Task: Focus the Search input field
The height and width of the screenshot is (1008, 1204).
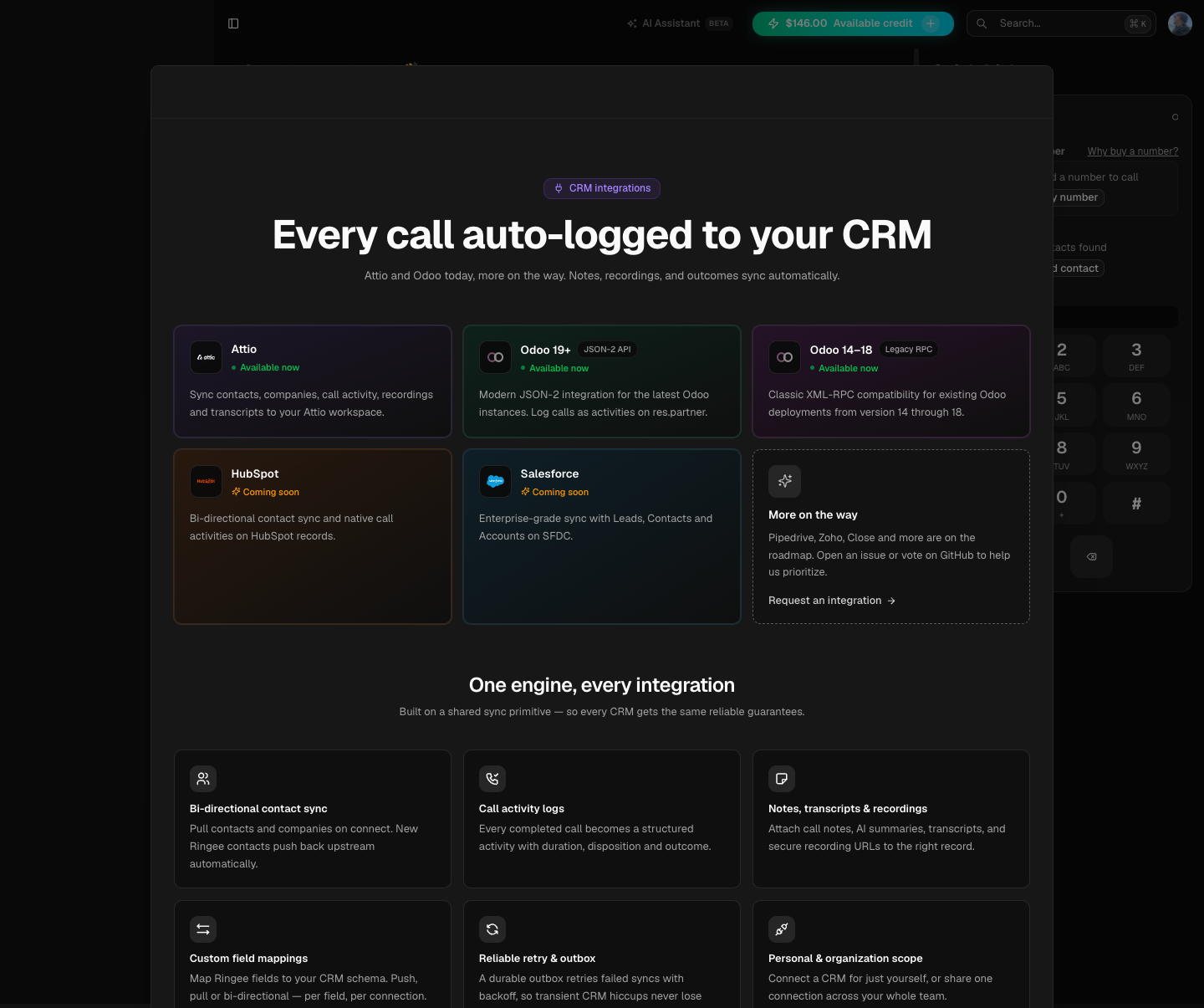Action: point(1061,23)
